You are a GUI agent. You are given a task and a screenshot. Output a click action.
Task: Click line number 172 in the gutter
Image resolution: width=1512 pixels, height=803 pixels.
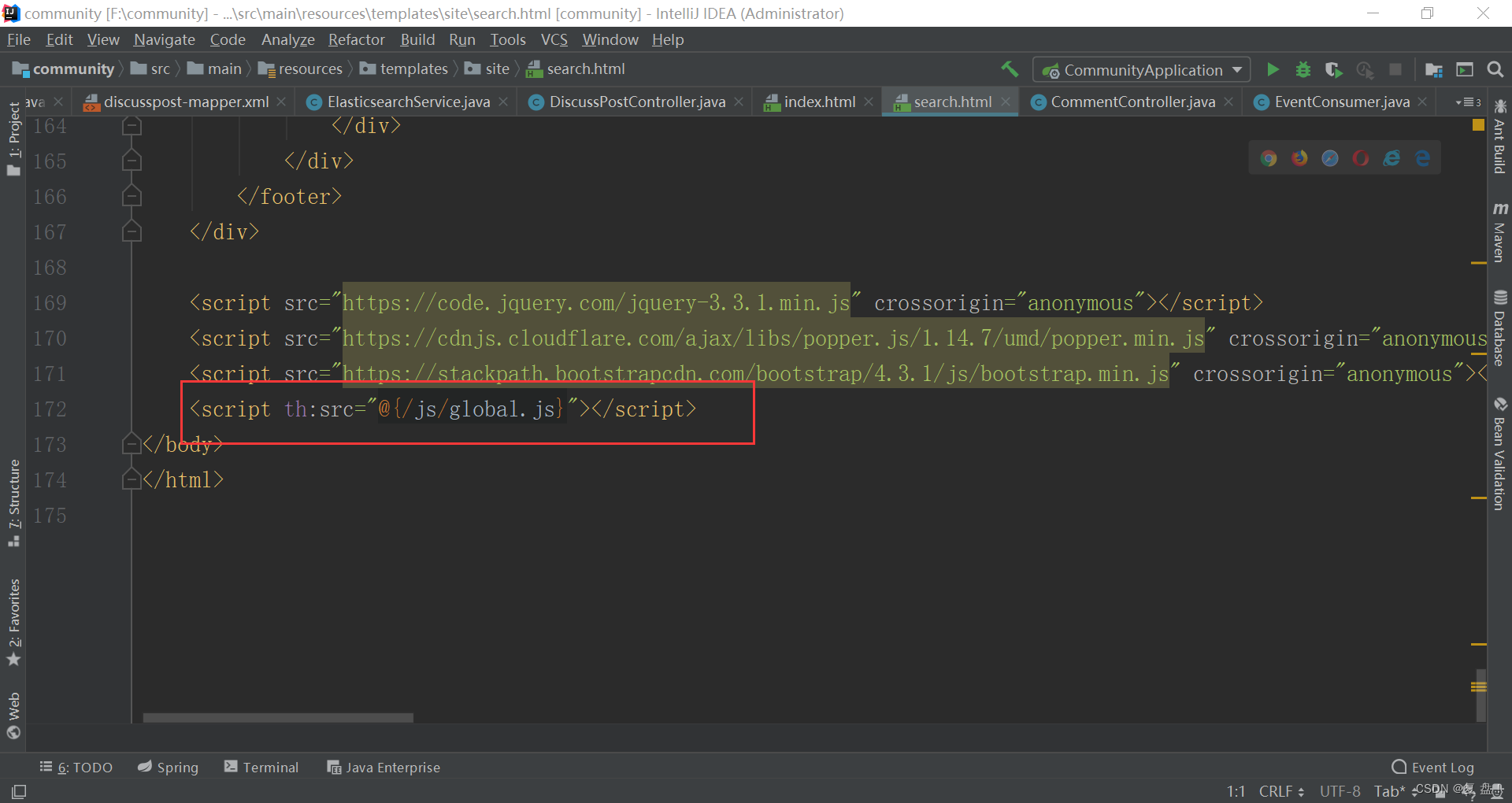[x=50, y=409]
